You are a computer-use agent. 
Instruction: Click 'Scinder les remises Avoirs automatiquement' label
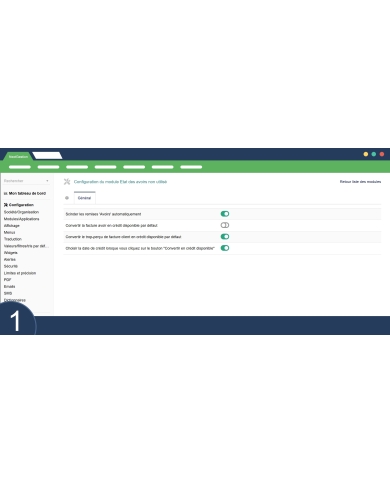103,214
